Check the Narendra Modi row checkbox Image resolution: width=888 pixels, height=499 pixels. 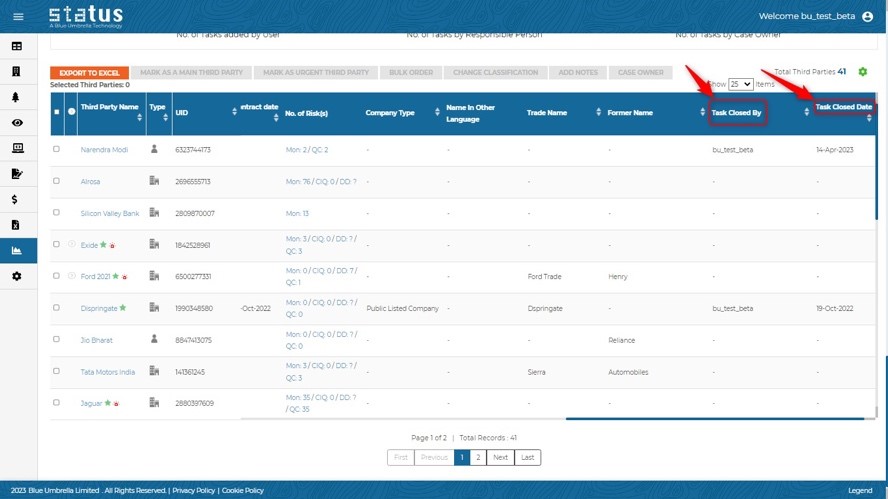point(56,149)
